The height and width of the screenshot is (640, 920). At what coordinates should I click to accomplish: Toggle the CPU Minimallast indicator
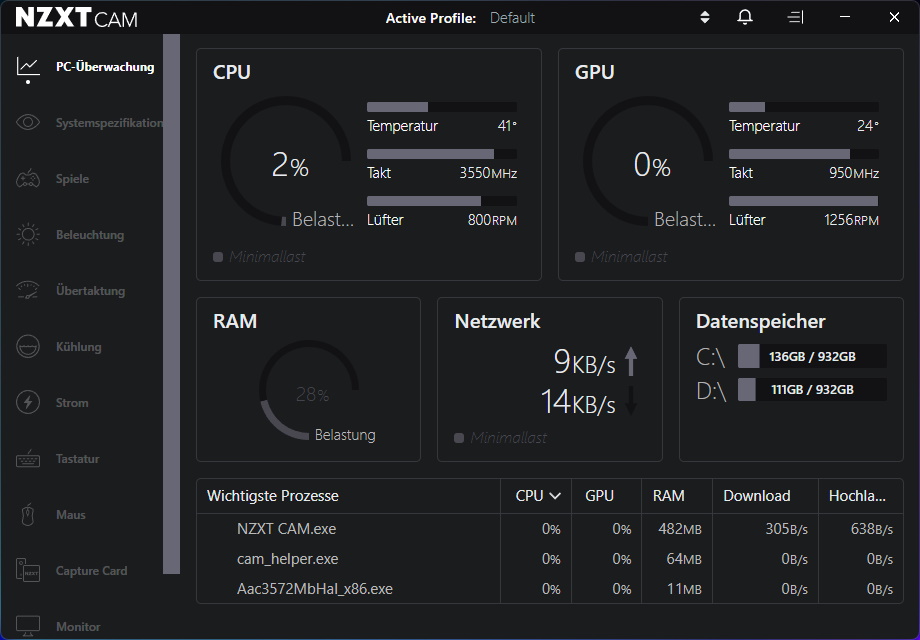pos(218,257)
